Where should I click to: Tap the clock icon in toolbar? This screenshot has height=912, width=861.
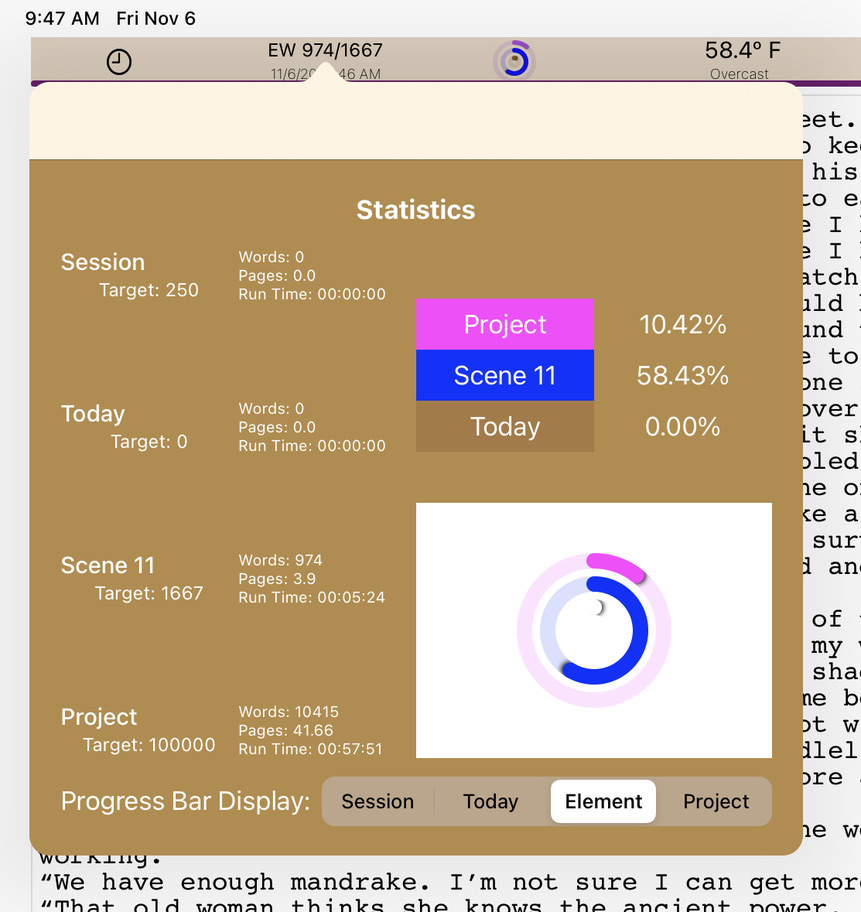[x=119, y=62]
